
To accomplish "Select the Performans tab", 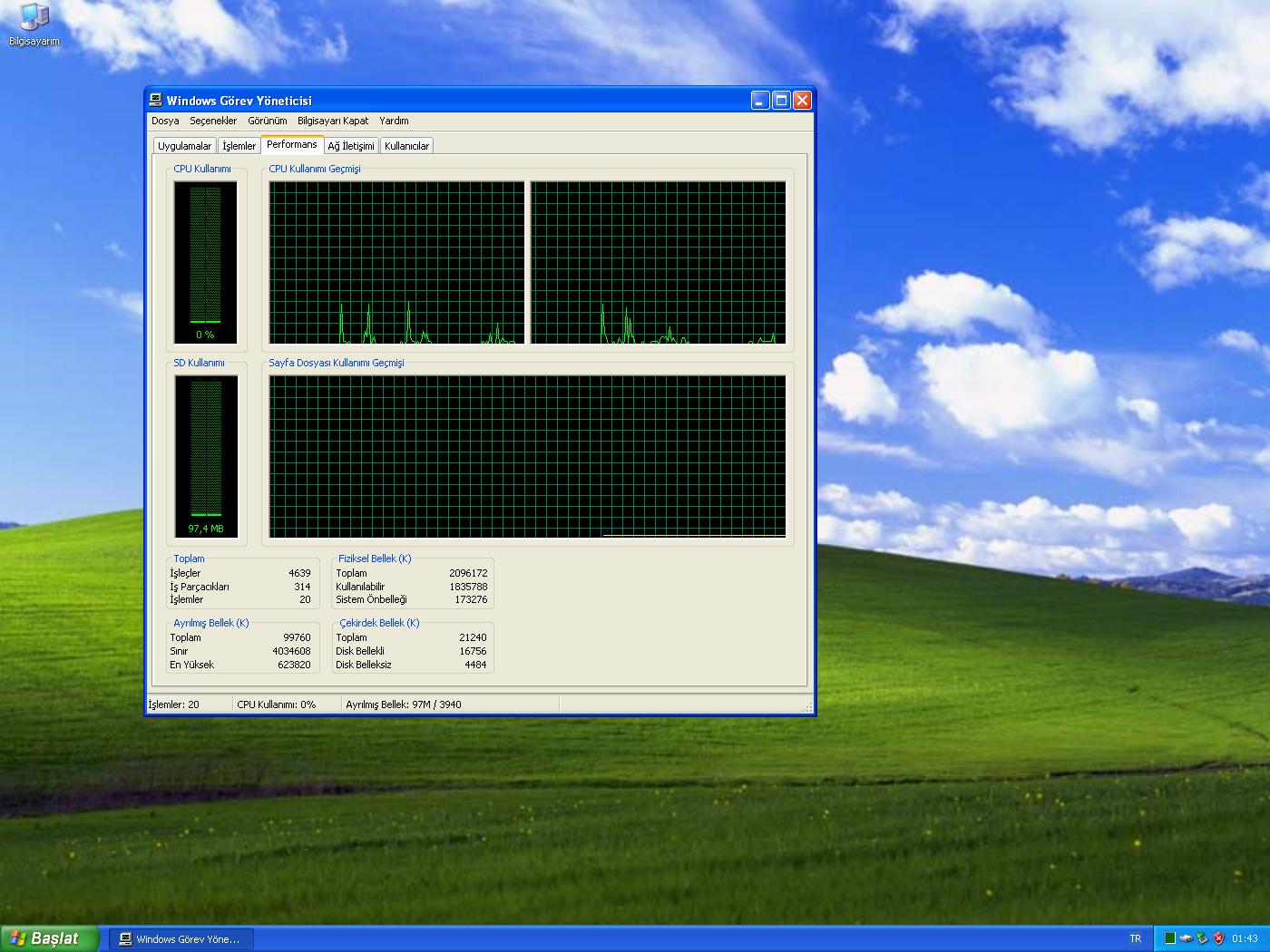I will pos(292,144).
